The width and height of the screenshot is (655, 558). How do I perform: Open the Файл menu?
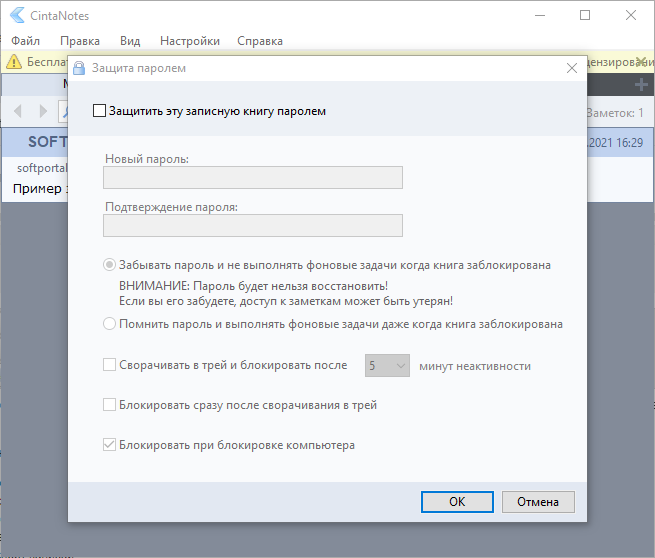coord(25,41)
